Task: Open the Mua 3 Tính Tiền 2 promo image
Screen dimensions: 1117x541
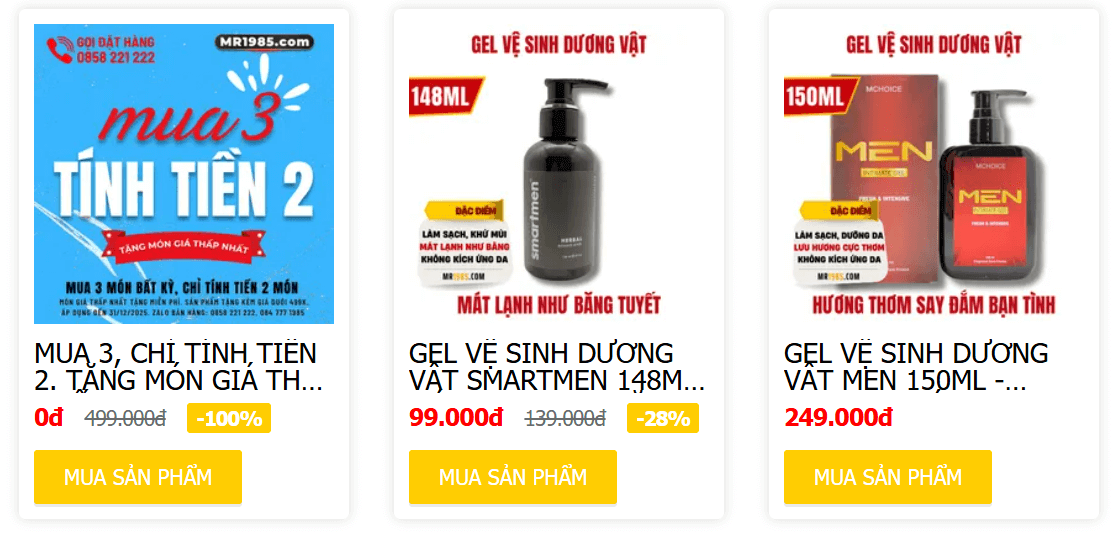Action: click(x=184, y=174)
